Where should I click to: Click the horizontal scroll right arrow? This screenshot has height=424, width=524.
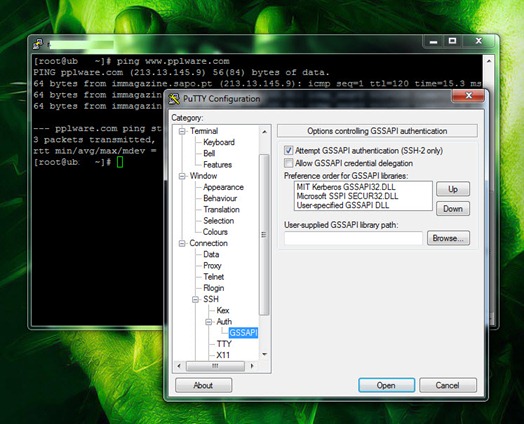pyautogui.click(x=252, y=366)
